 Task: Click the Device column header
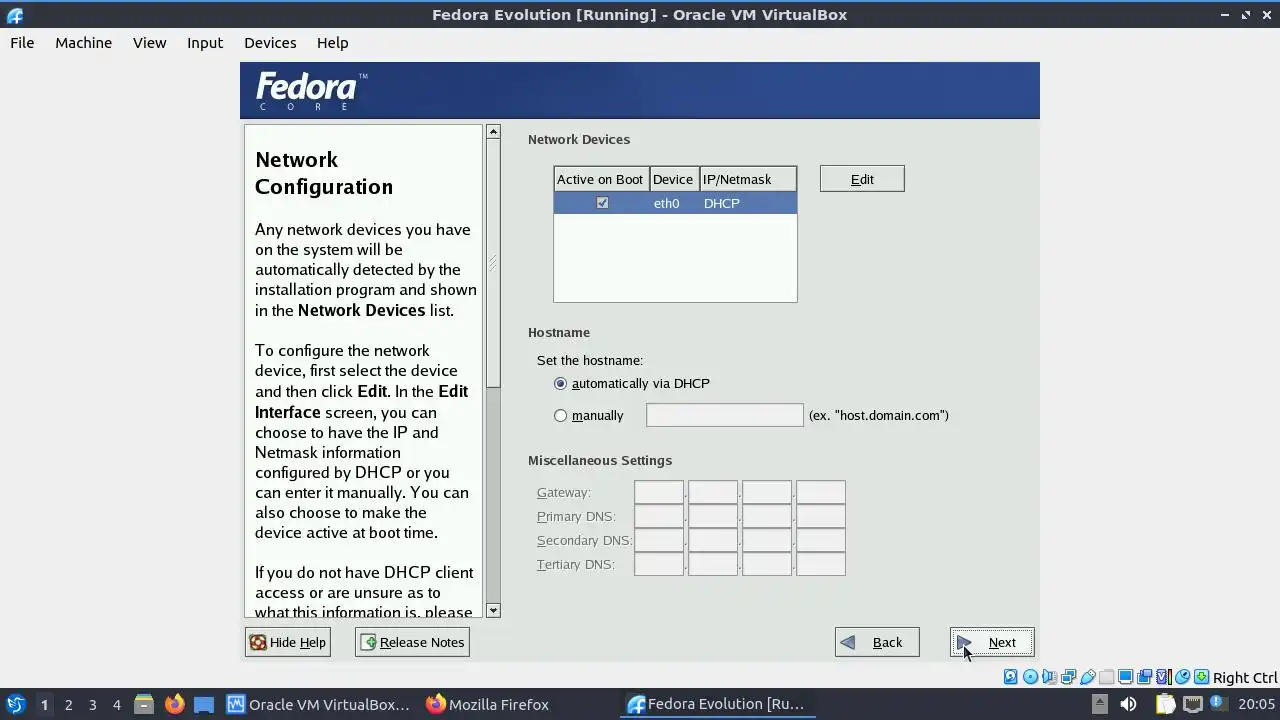click(x=674, y=179)
